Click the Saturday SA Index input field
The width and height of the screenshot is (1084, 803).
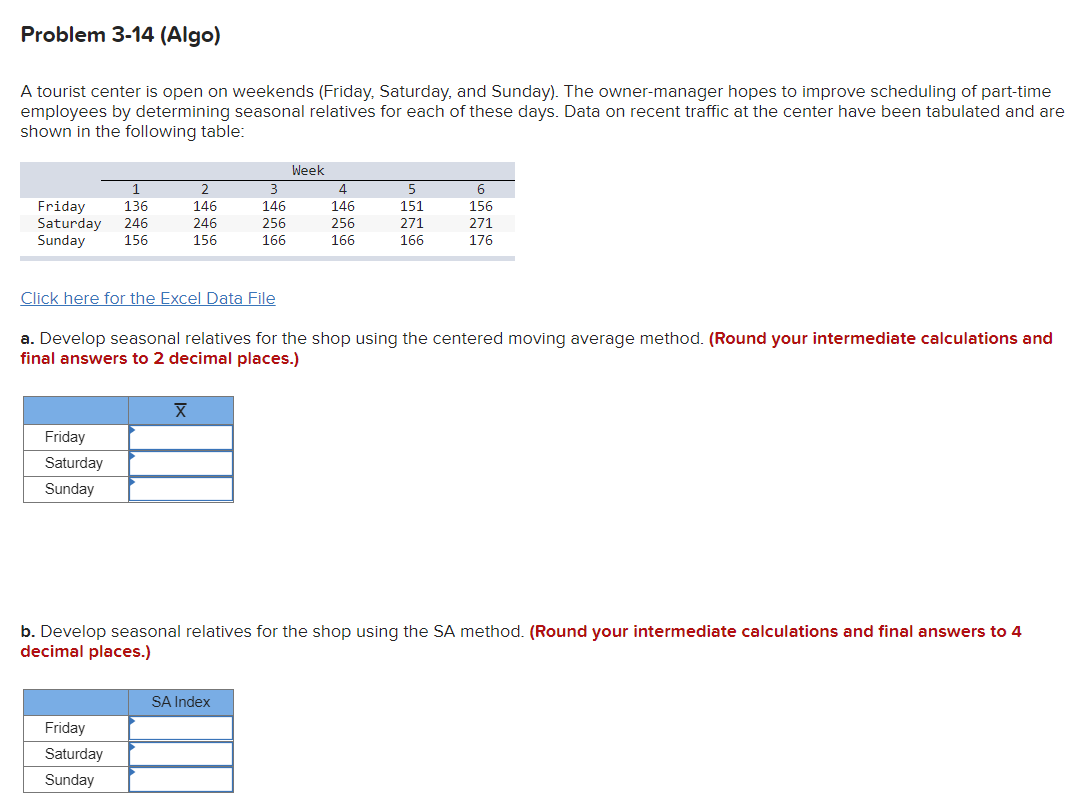182,754
